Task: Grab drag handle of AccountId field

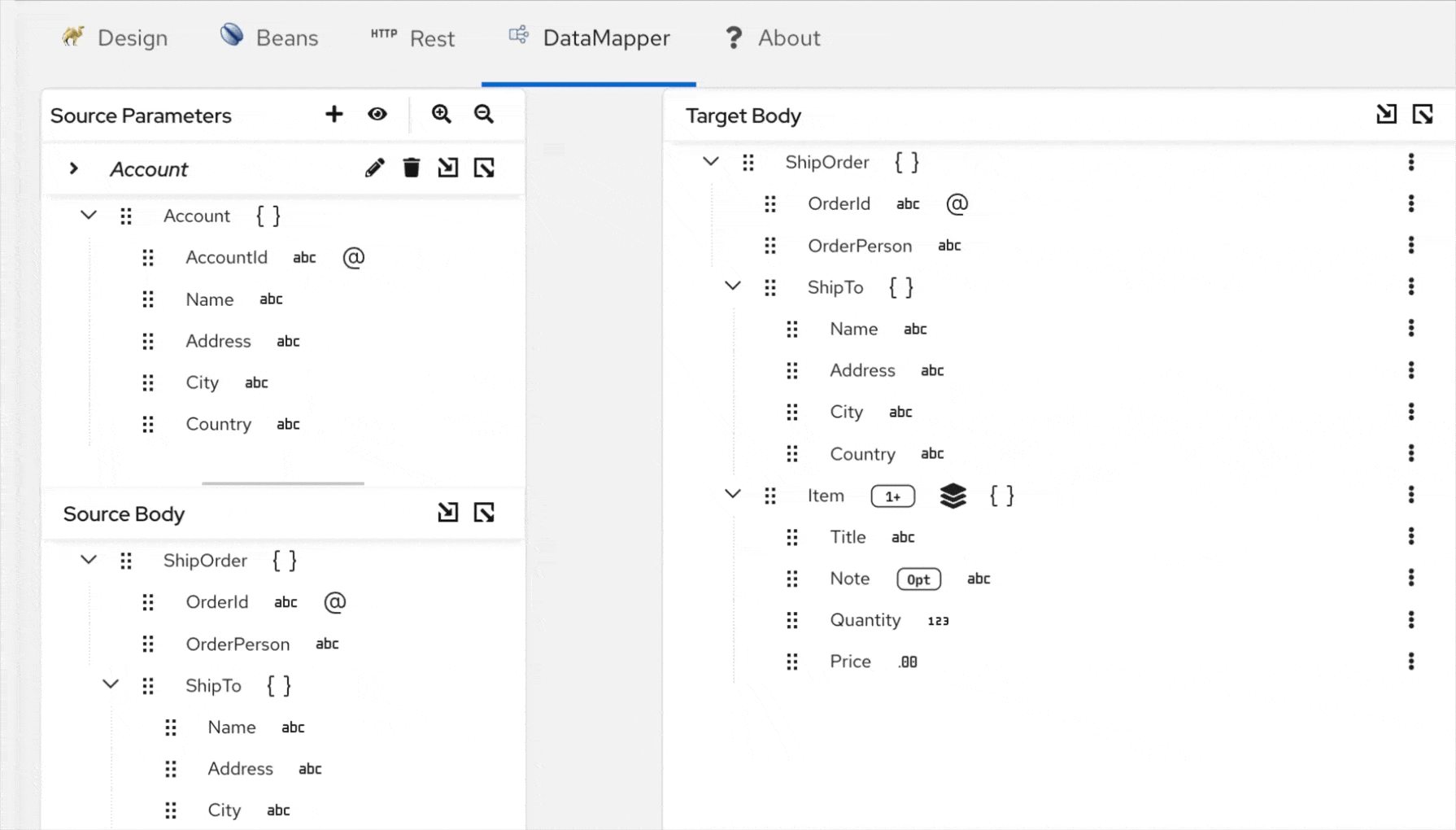Action: coord(148,258)
